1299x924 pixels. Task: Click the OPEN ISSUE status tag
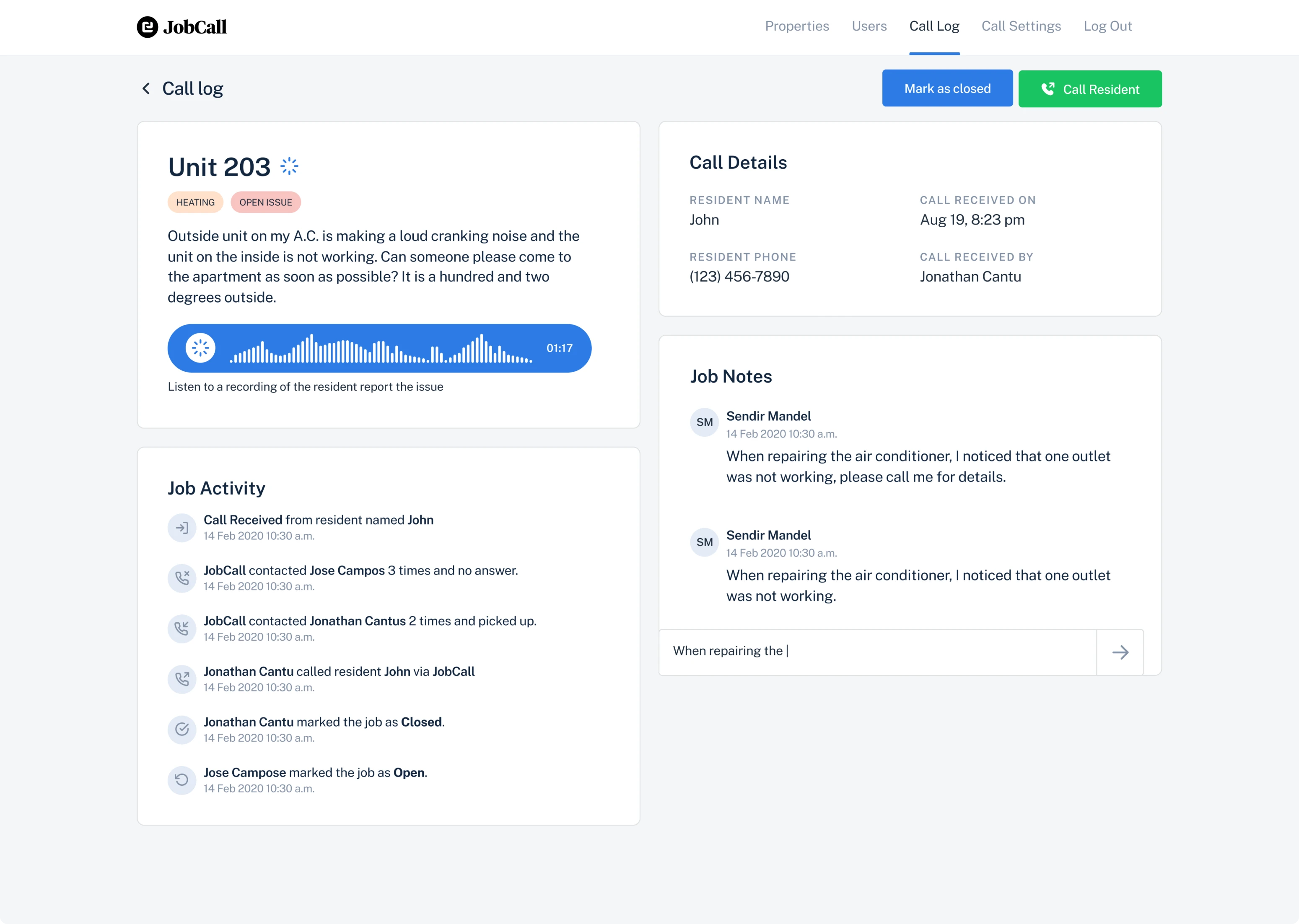tap(265, 202)
